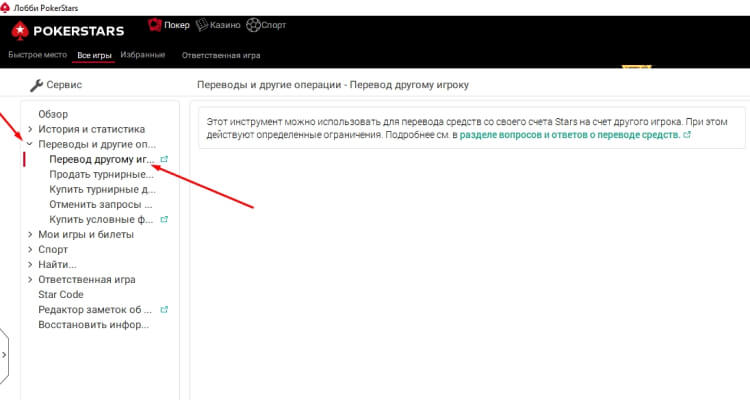Screen dimensions: 750x400
Task: Select Мои игры и билеты item
Action: pyautogui.click(x=86, y=234)
